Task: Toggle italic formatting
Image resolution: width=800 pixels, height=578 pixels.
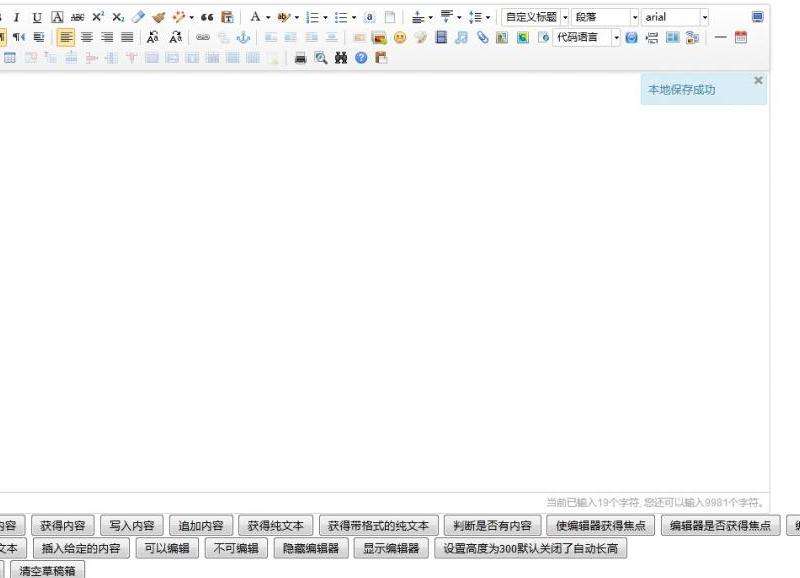Action: 16,17
